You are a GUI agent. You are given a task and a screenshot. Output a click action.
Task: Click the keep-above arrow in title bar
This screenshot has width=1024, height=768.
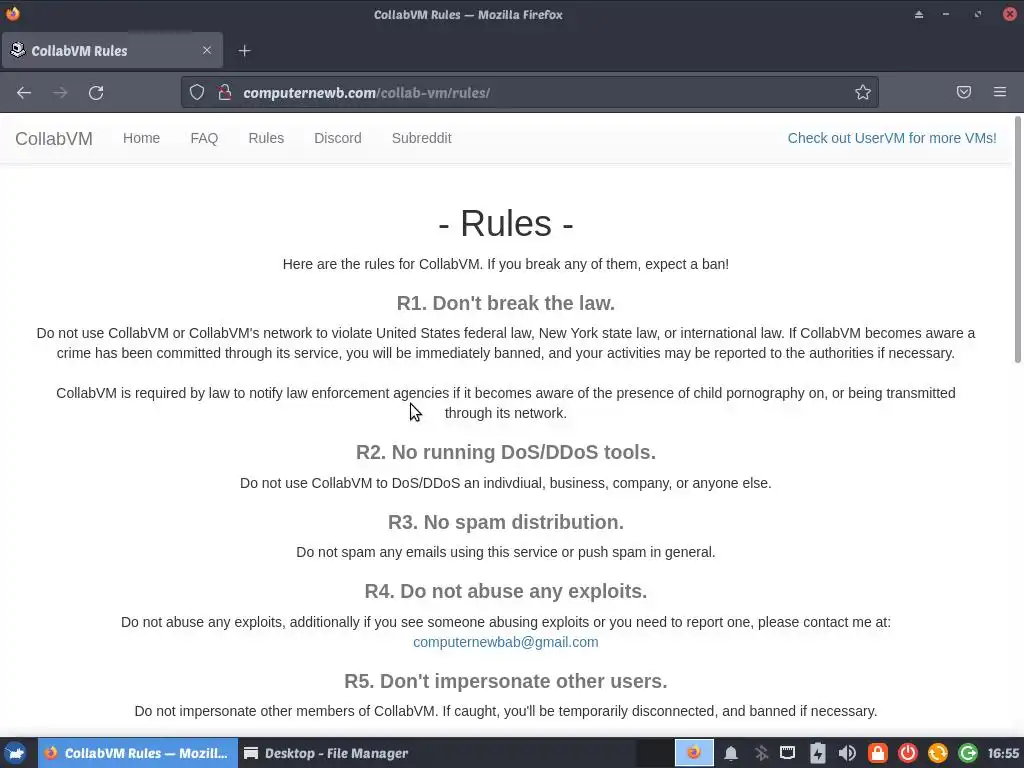click(919, 14)
